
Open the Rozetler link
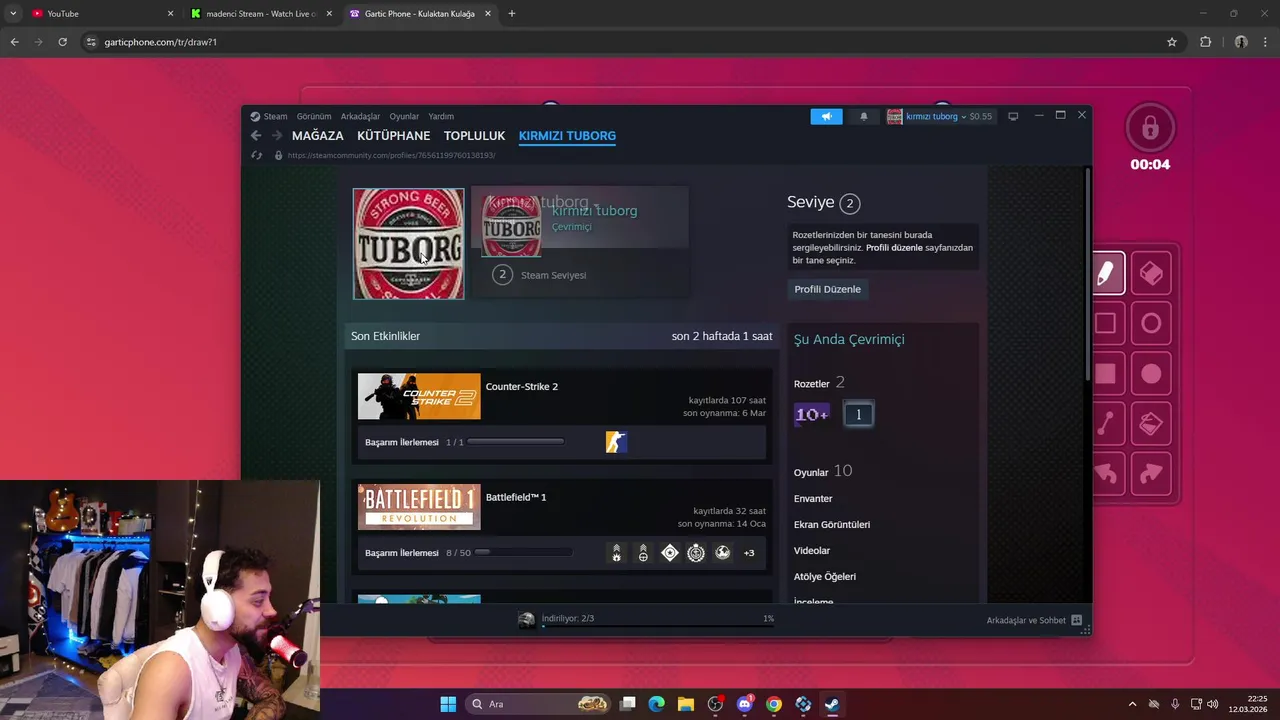pos(819,383)
